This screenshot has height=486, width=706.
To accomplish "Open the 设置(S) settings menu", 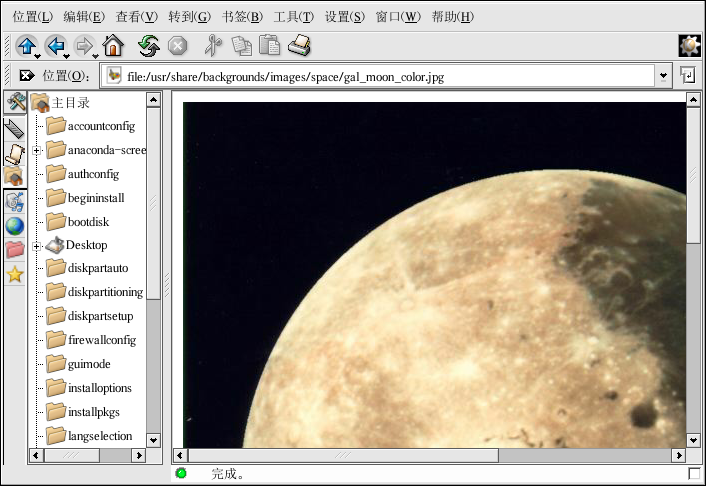I will (345, 17).
